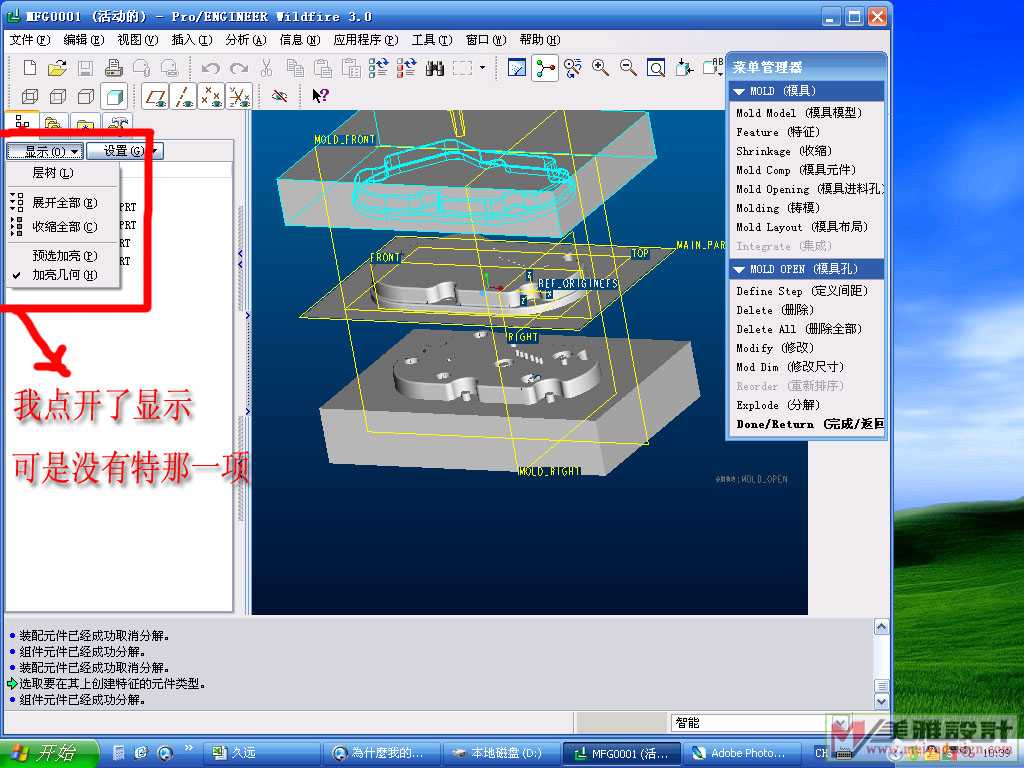Image resolution: width=1024 pixels, height=768 pixels.
Task: Switch to the folder browser navigator tab
Action: coord(54,123)
